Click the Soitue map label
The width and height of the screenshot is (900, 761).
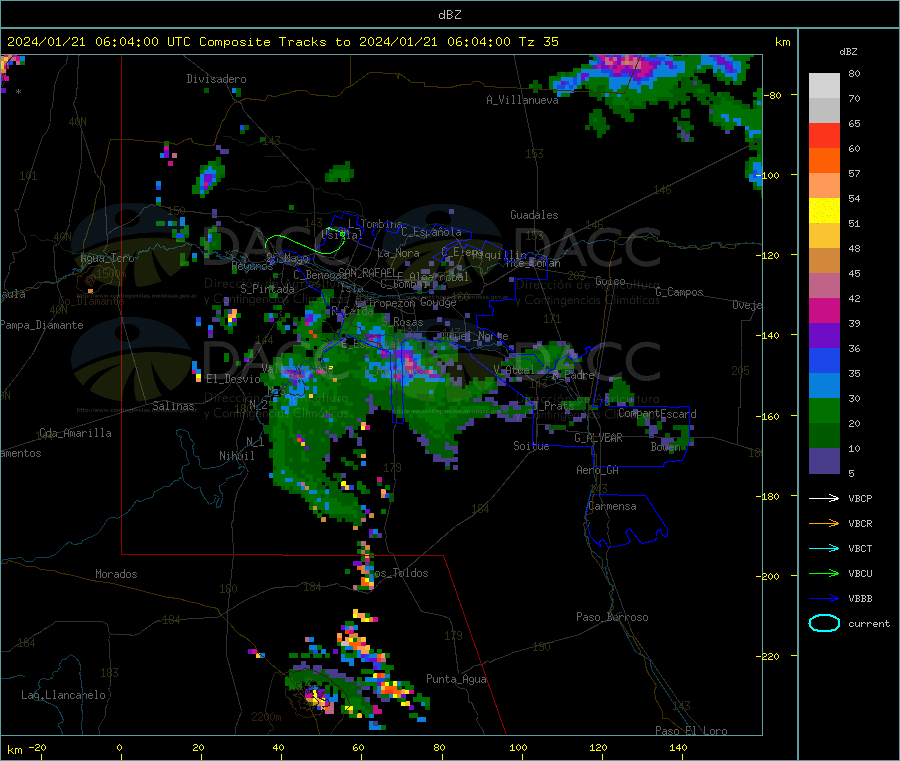pos(531,446)
